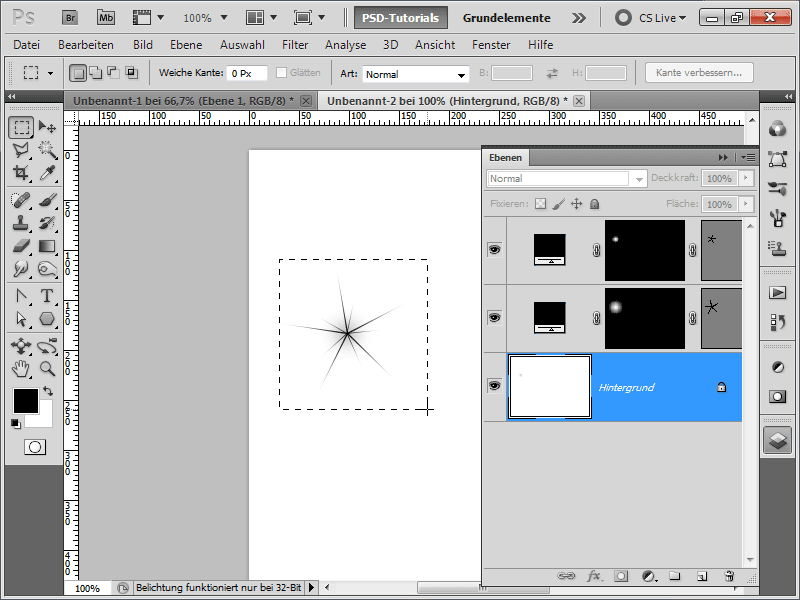Choose Subtract from Selection mode
This screenshot has height=600, width=800.
click(x=113, y=73)
